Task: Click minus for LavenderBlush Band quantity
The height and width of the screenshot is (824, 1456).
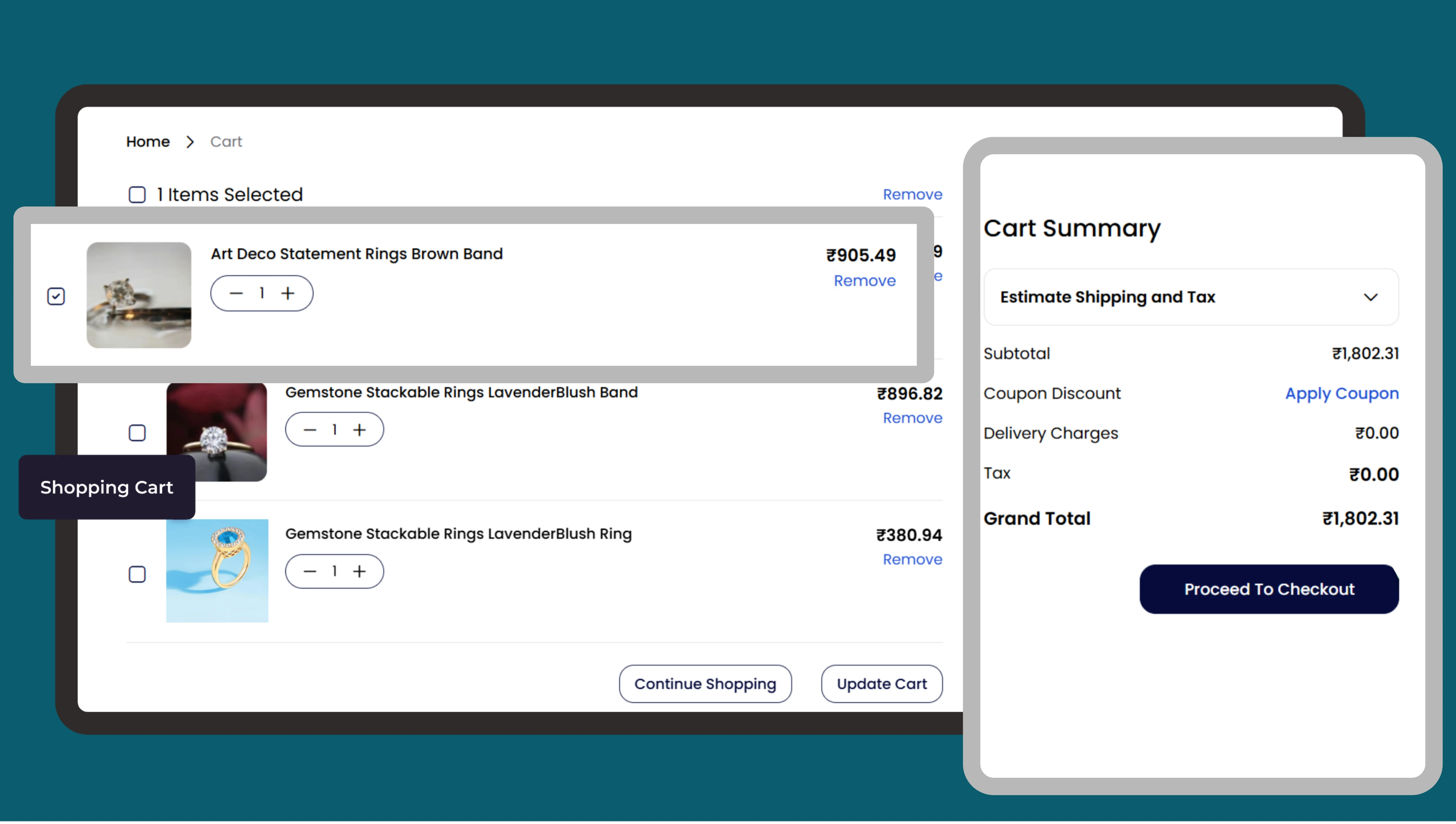Action: point(310,430)
